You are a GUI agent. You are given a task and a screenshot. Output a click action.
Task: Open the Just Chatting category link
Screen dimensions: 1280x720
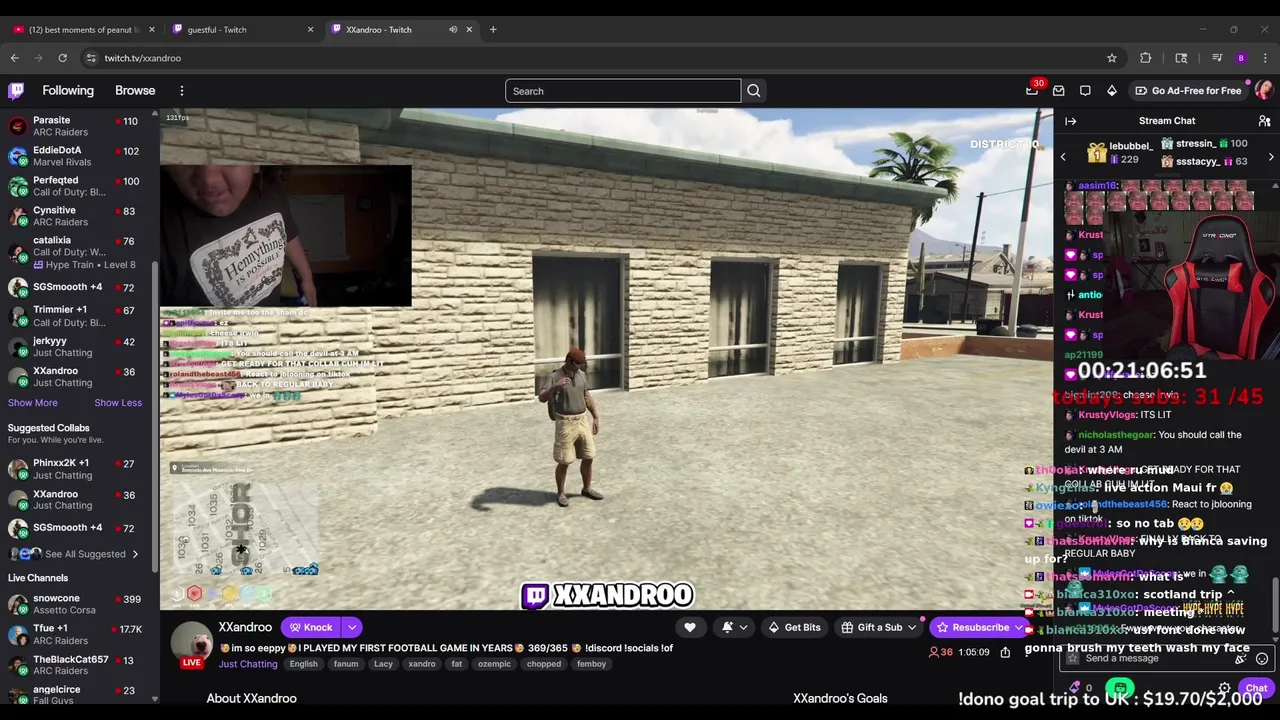click(x=248, y=664)
